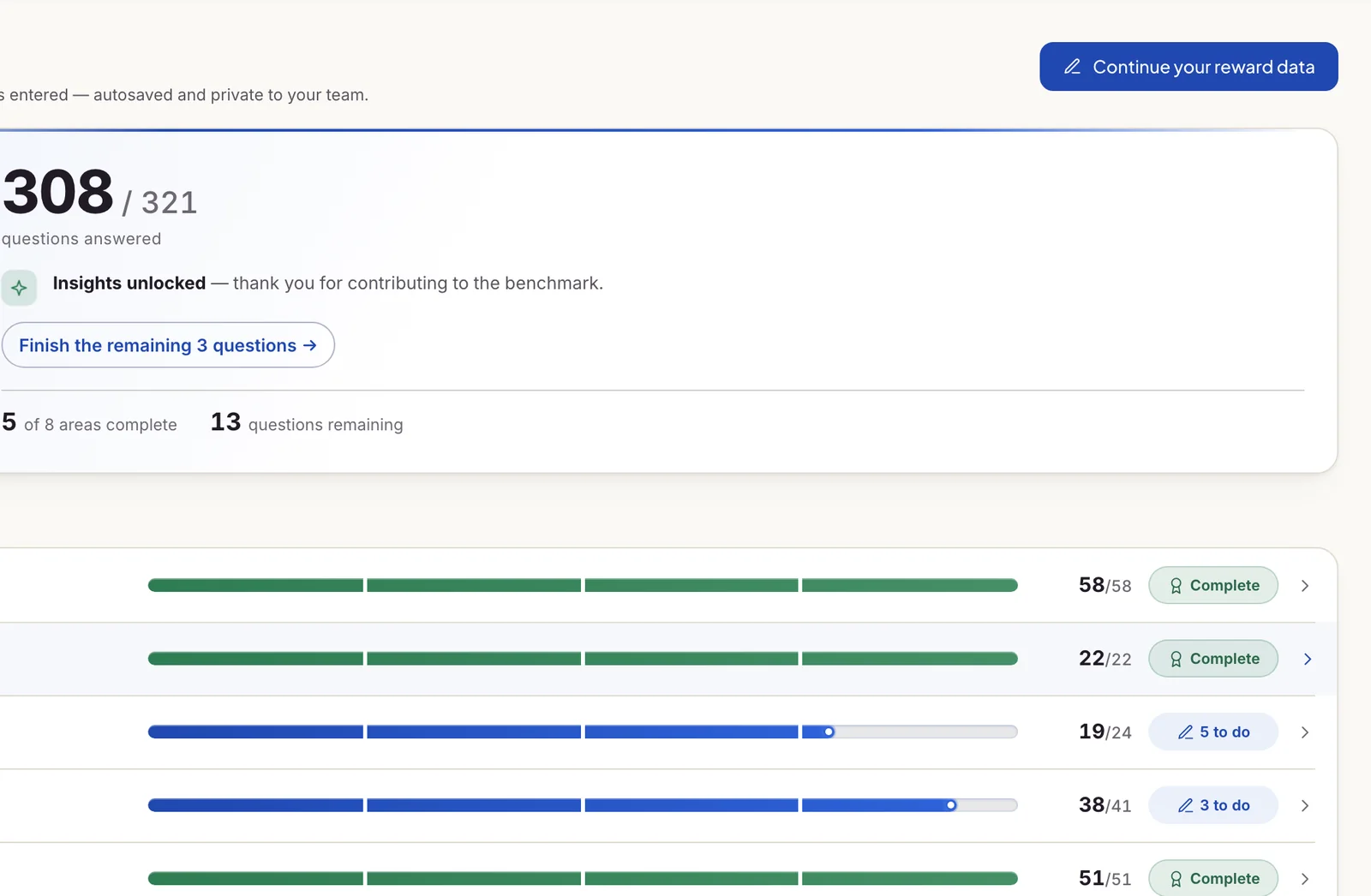
Task: Click the 22/22 score text
Action: pos(1105,659)
